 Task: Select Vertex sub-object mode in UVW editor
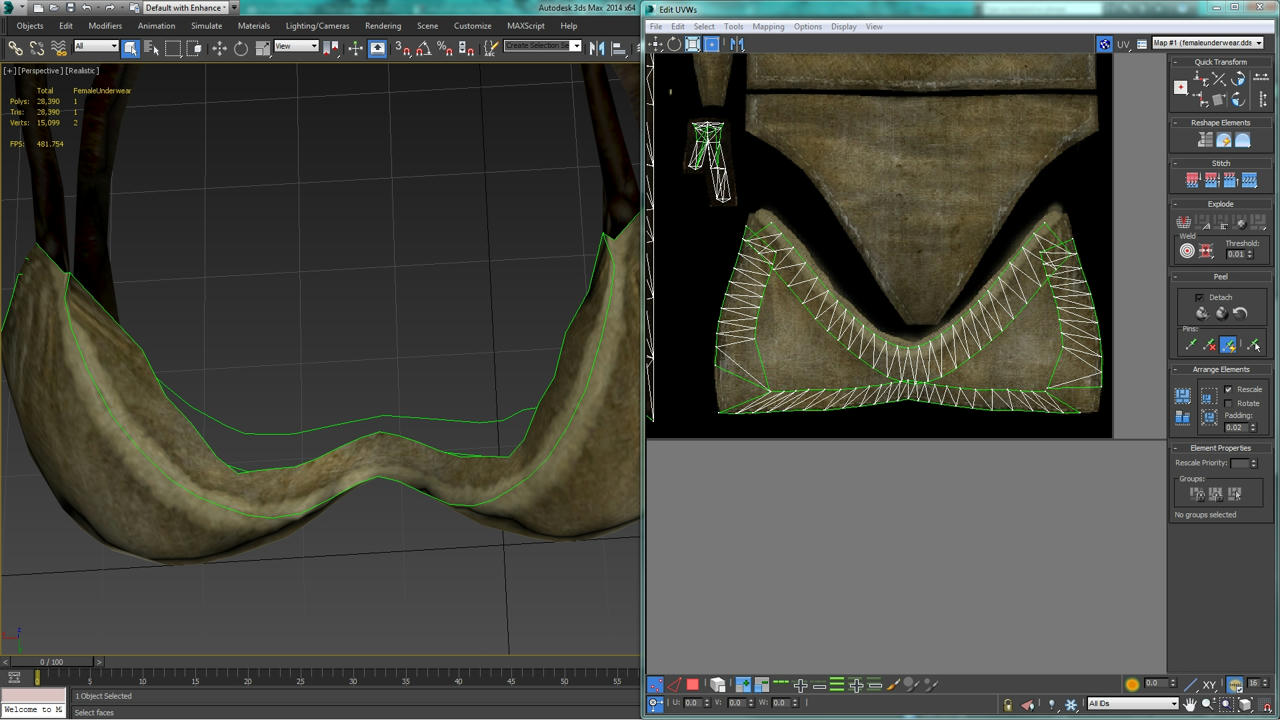pos(655,685)
